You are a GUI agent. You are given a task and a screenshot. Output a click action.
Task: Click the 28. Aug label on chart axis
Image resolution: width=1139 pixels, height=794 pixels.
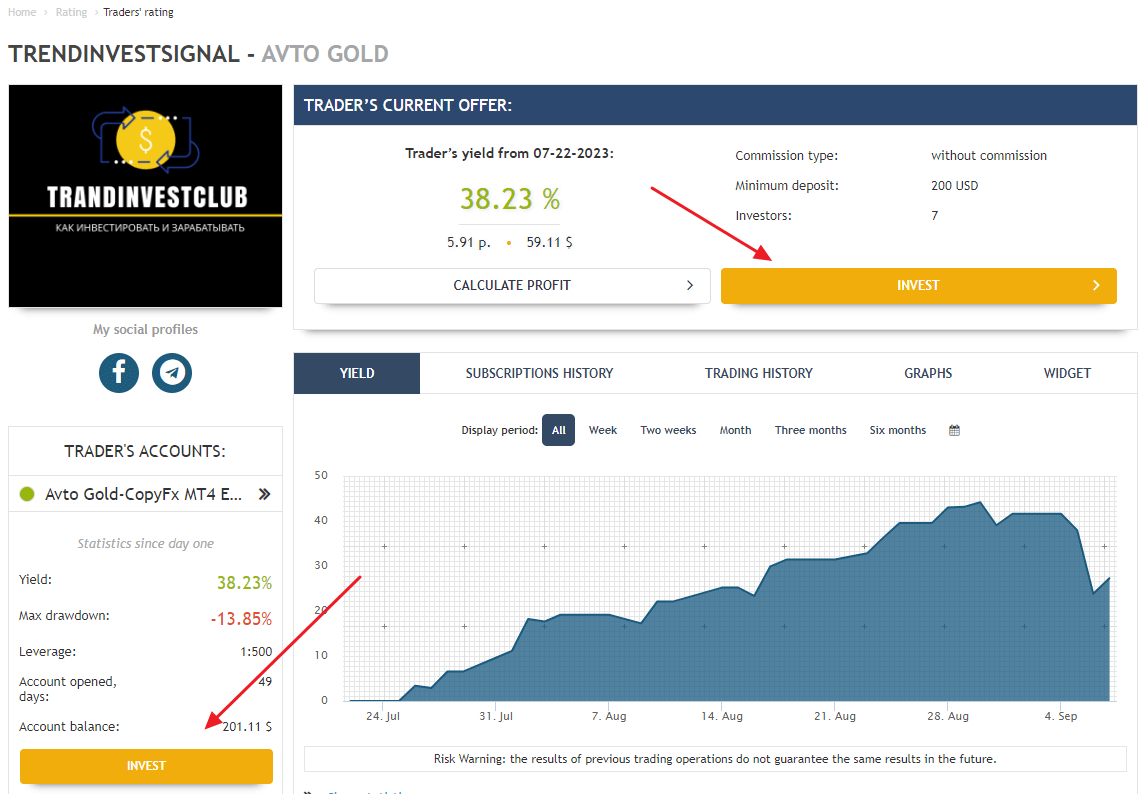point(947,716)
